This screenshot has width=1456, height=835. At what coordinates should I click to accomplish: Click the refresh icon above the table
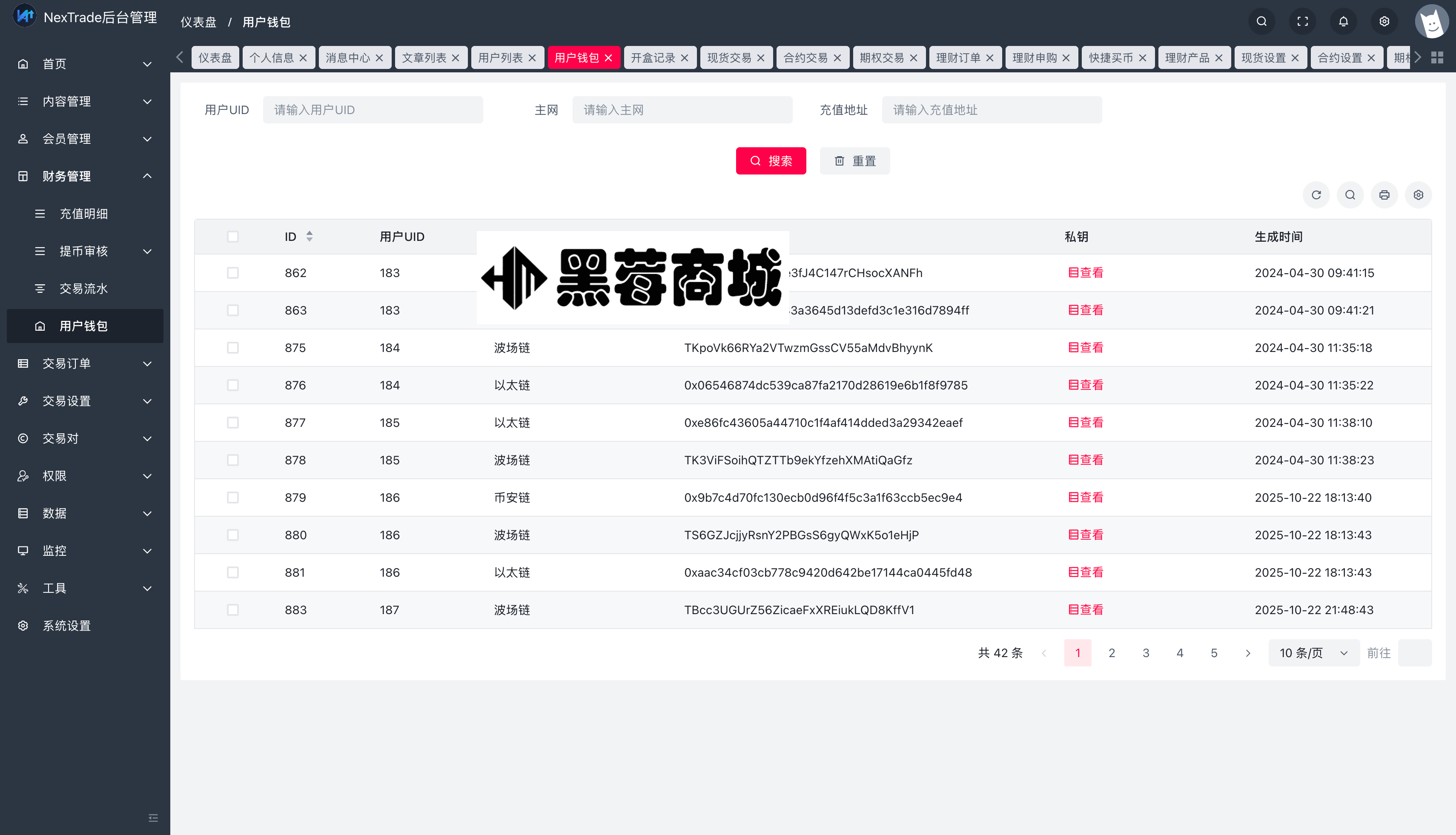pyautogui.click(x=1316, y=194)
